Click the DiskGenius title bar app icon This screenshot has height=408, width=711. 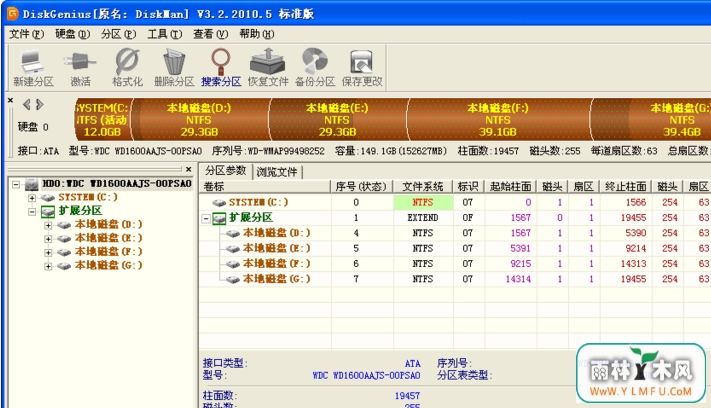pyautogui.click(x=13, y=14)
